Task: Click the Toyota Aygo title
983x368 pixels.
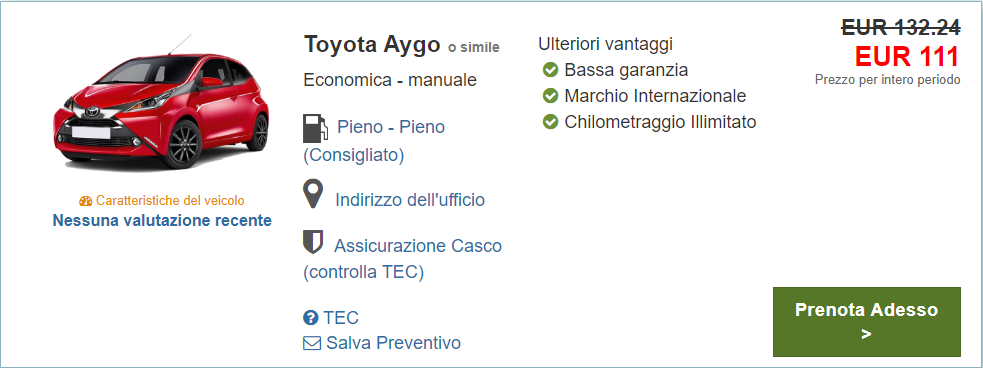Action: 372,45
